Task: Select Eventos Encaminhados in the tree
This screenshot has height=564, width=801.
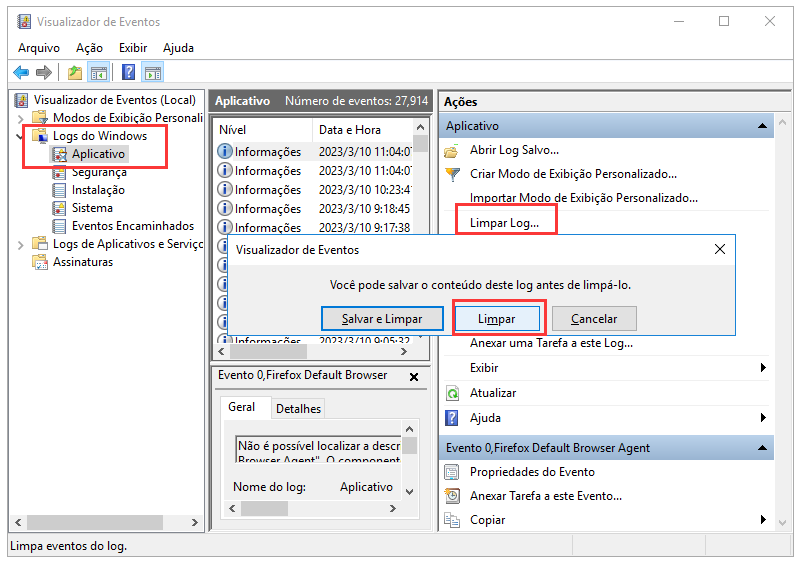Action: click(132, 226)
